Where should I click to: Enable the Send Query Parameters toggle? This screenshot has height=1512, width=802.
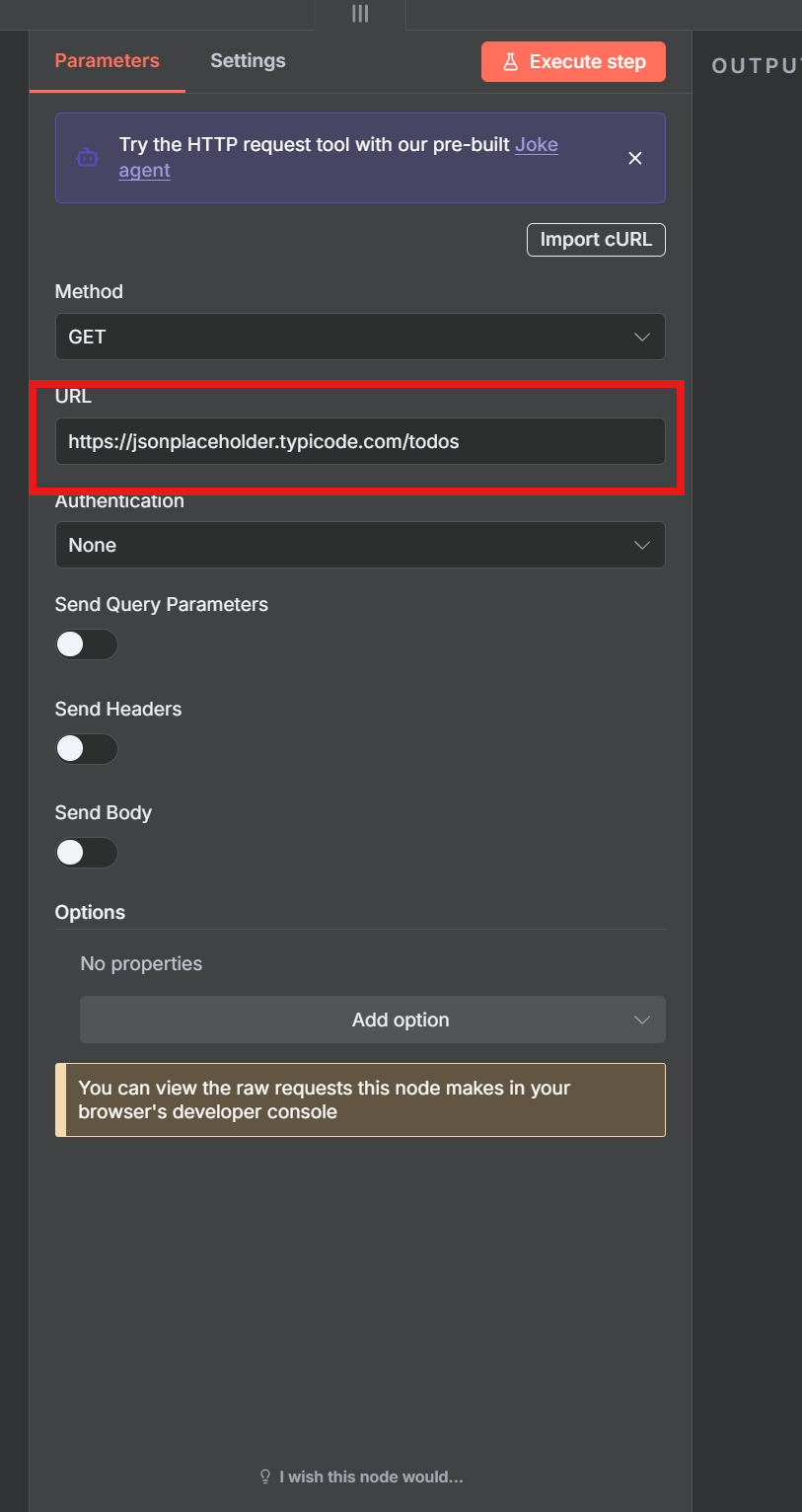tap(87, 644)
